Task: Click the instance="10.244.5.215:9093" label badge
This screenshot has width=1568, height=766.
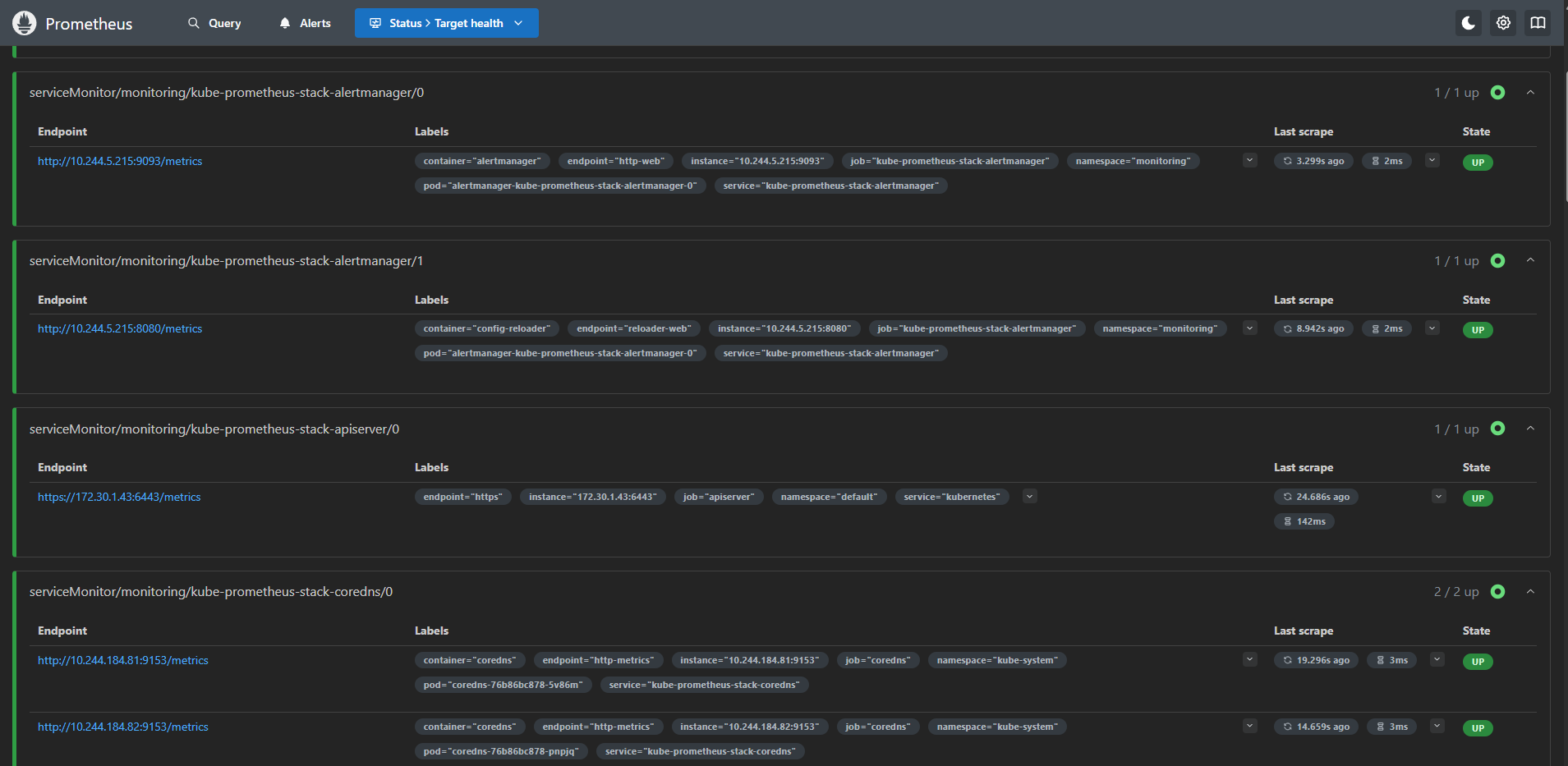Action: [x=757, y=161]
